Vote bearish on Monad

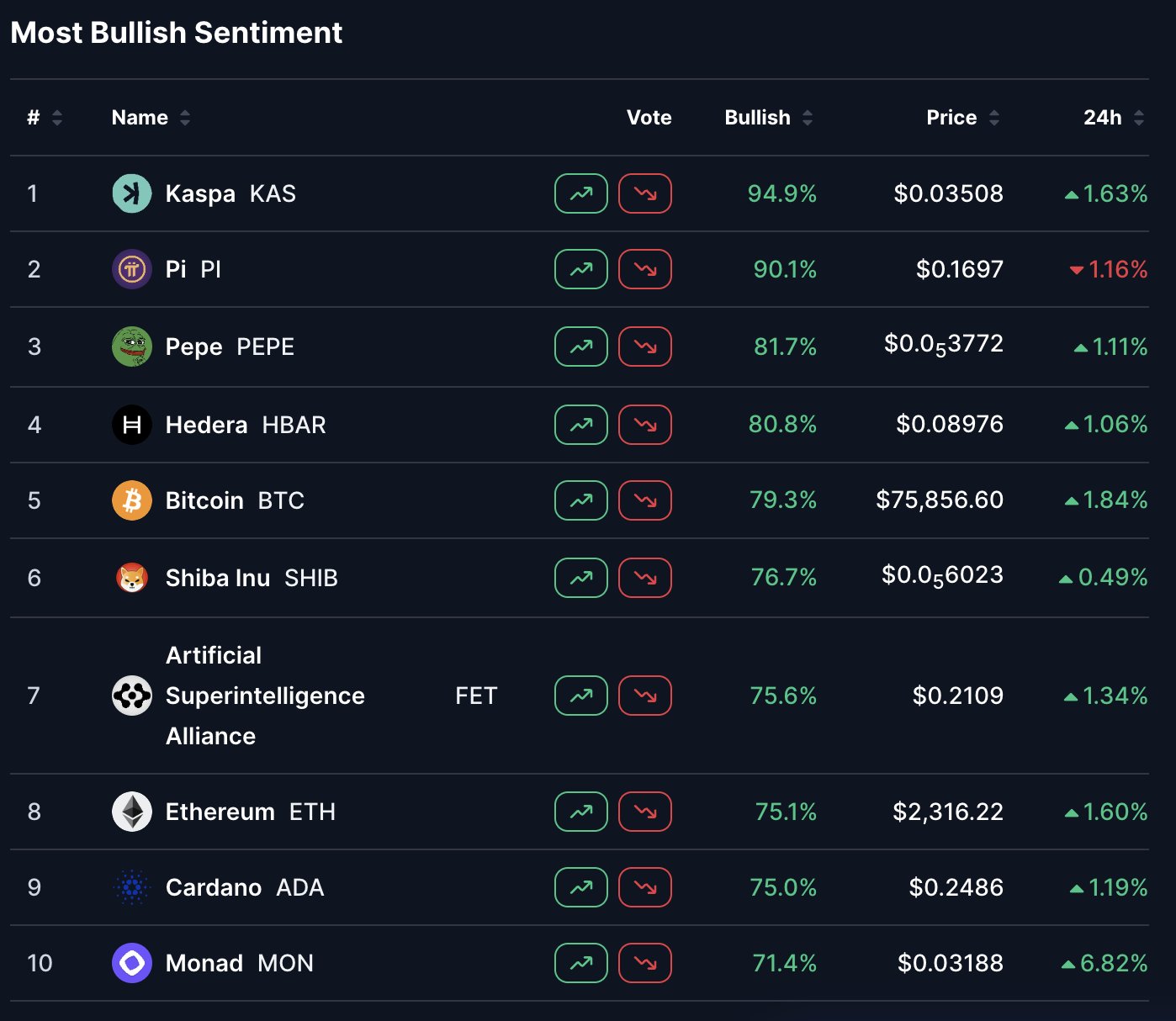(x=645, y=963)
